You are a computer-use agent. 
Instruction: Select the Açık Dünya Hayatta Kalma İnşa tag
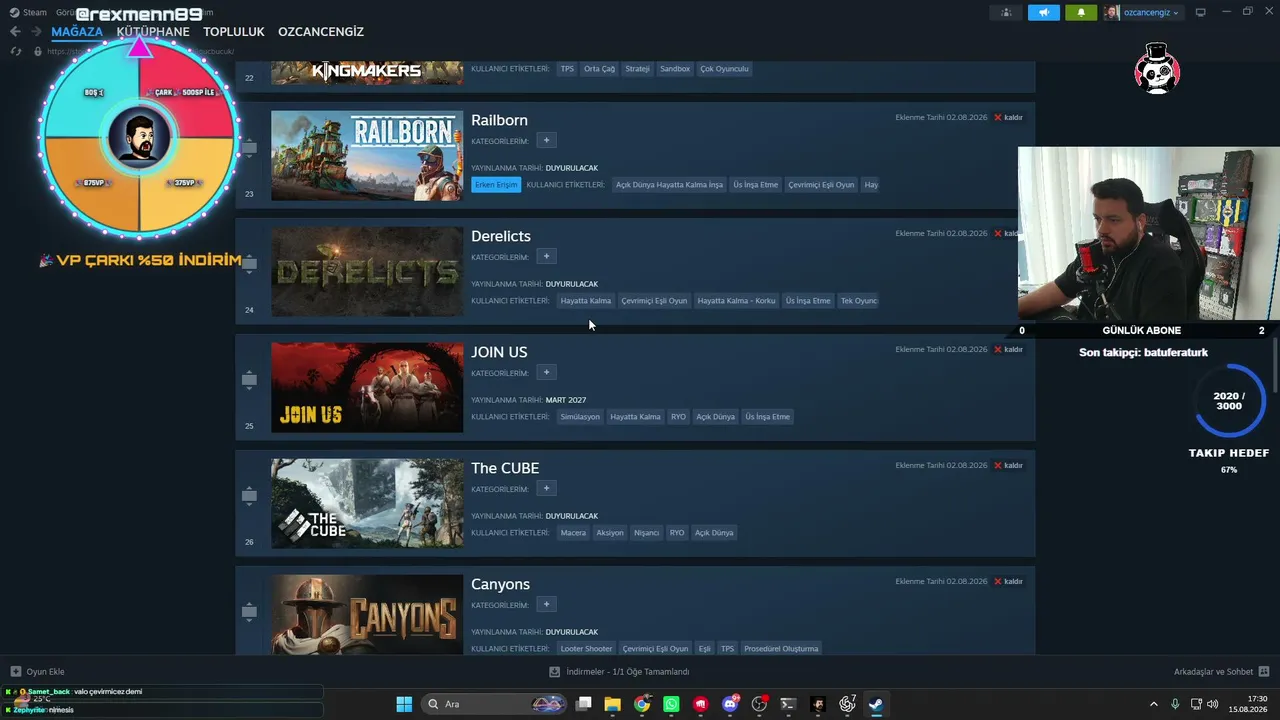[x=669, y=185]
